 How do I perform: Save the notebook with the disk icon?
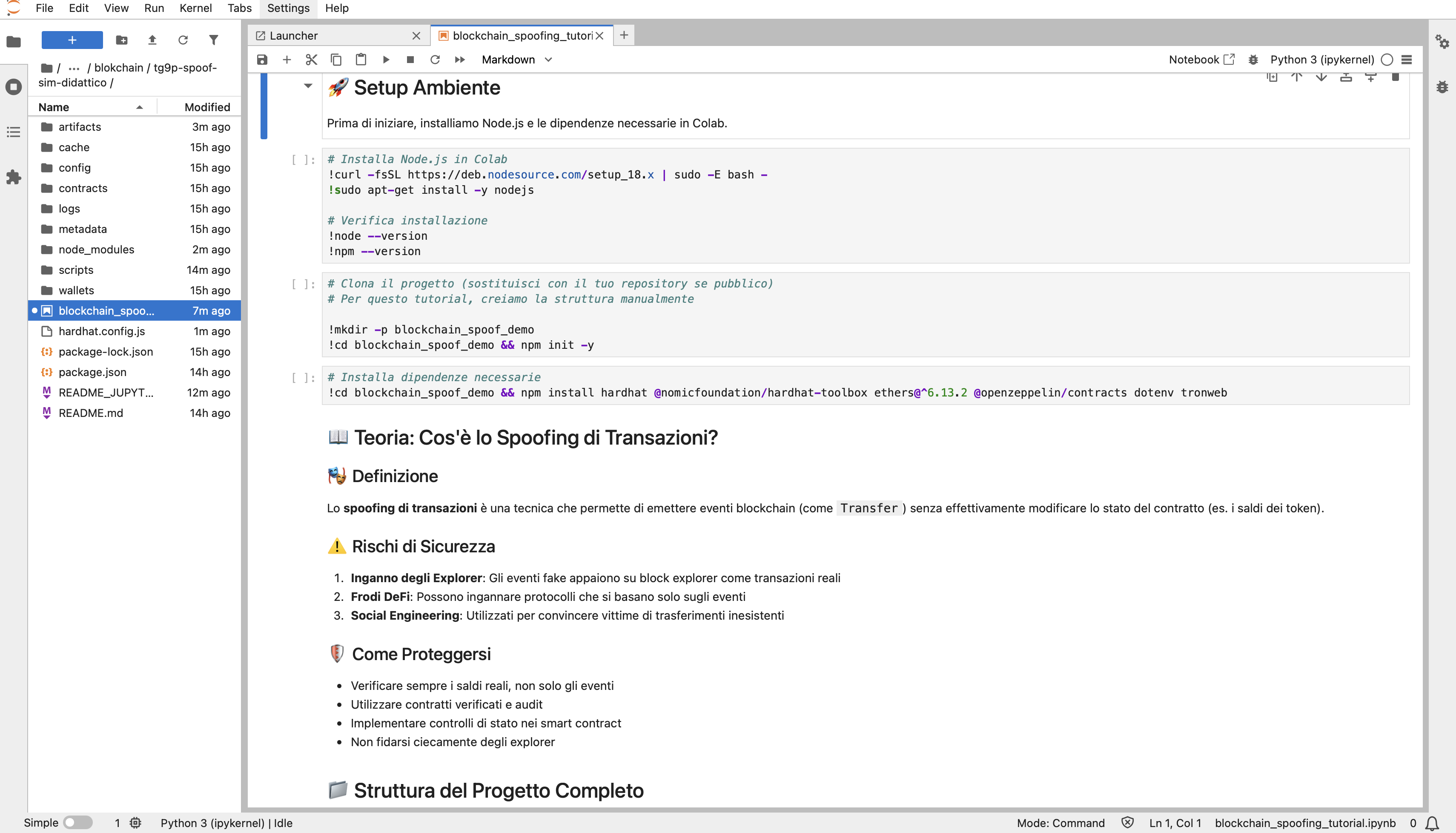tap(262, 60)
